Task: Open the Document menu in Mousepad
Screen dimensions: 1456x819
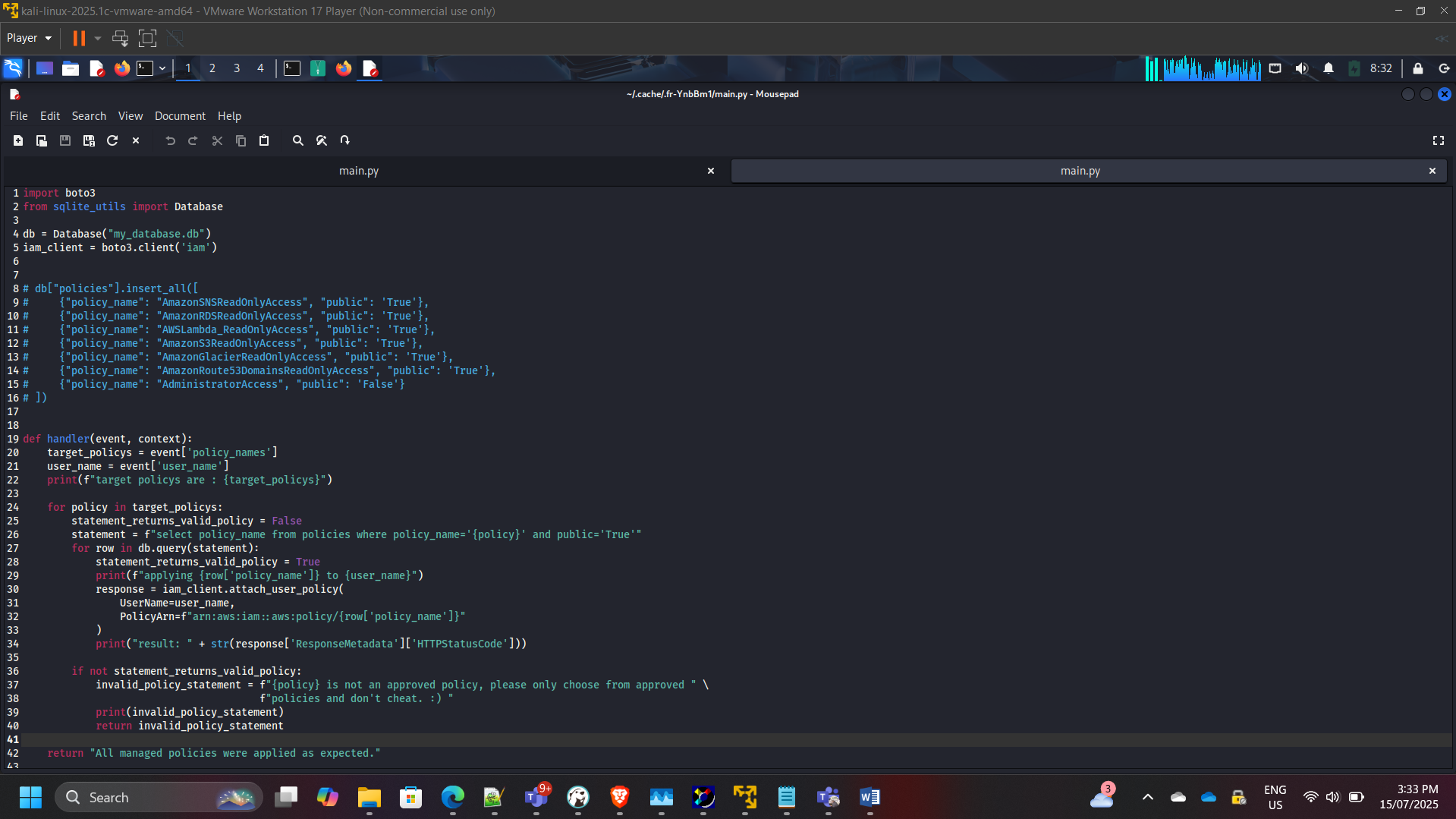Action: coord(180,115)
